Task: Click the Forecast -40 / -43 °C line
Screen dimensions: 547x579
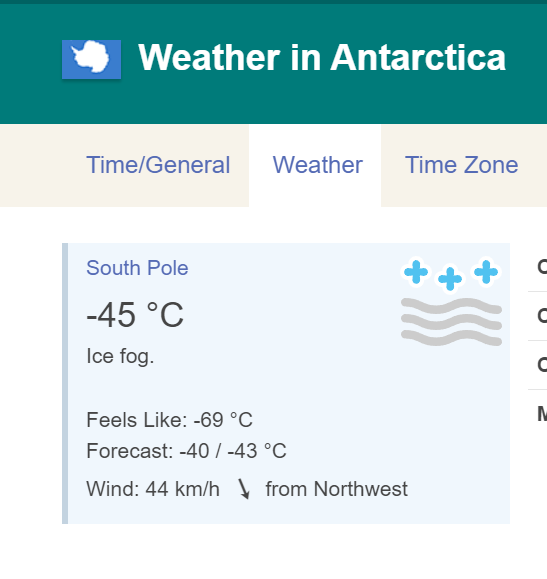Action: (x=186, y=451)
